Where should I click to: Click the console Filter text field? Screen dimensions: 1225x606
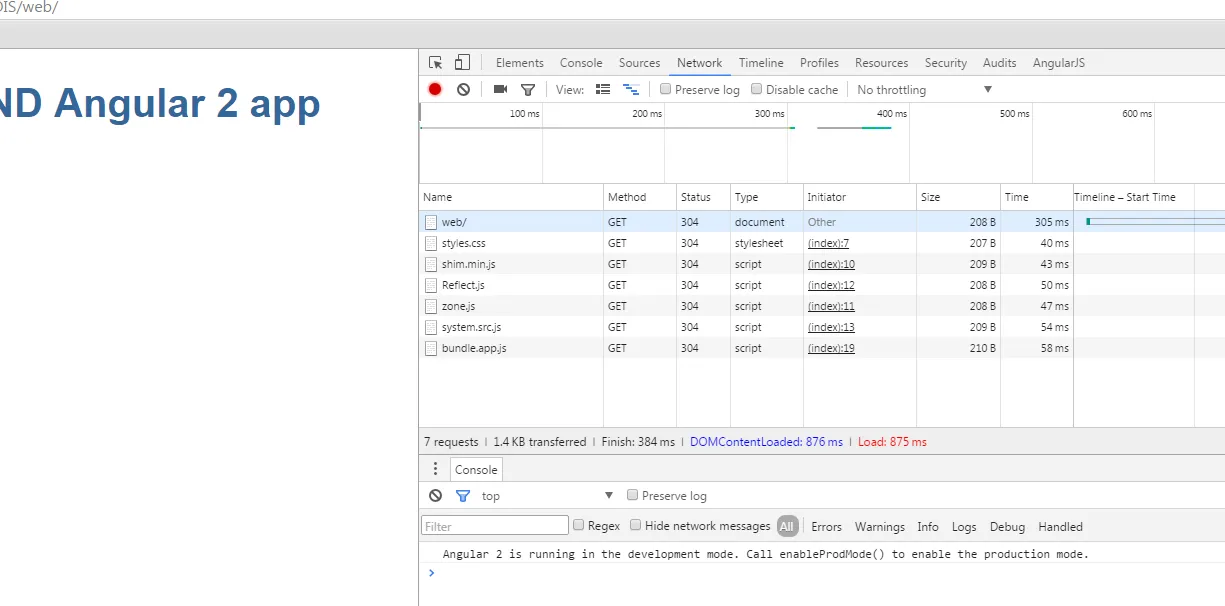(495, 526)
